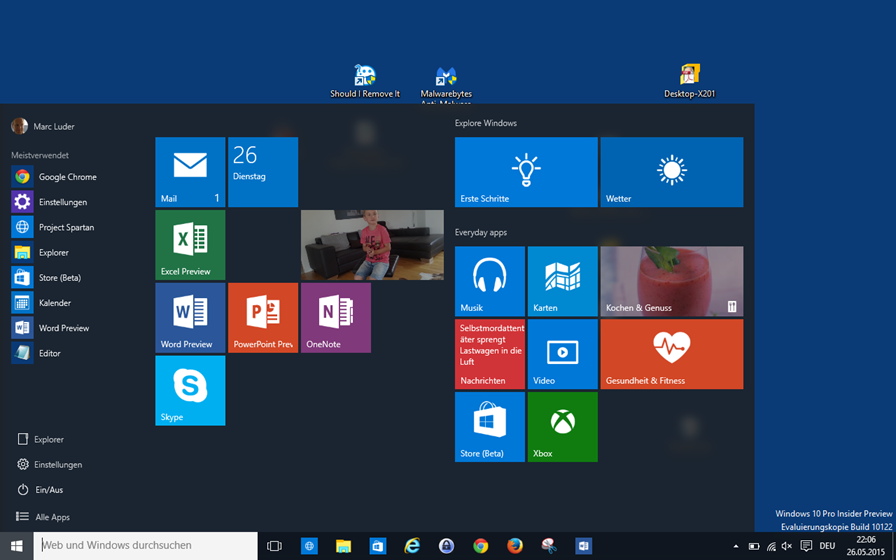Open the Mail tile
The height and width of the screenshot is (560, 896).
tap(190, 172)
